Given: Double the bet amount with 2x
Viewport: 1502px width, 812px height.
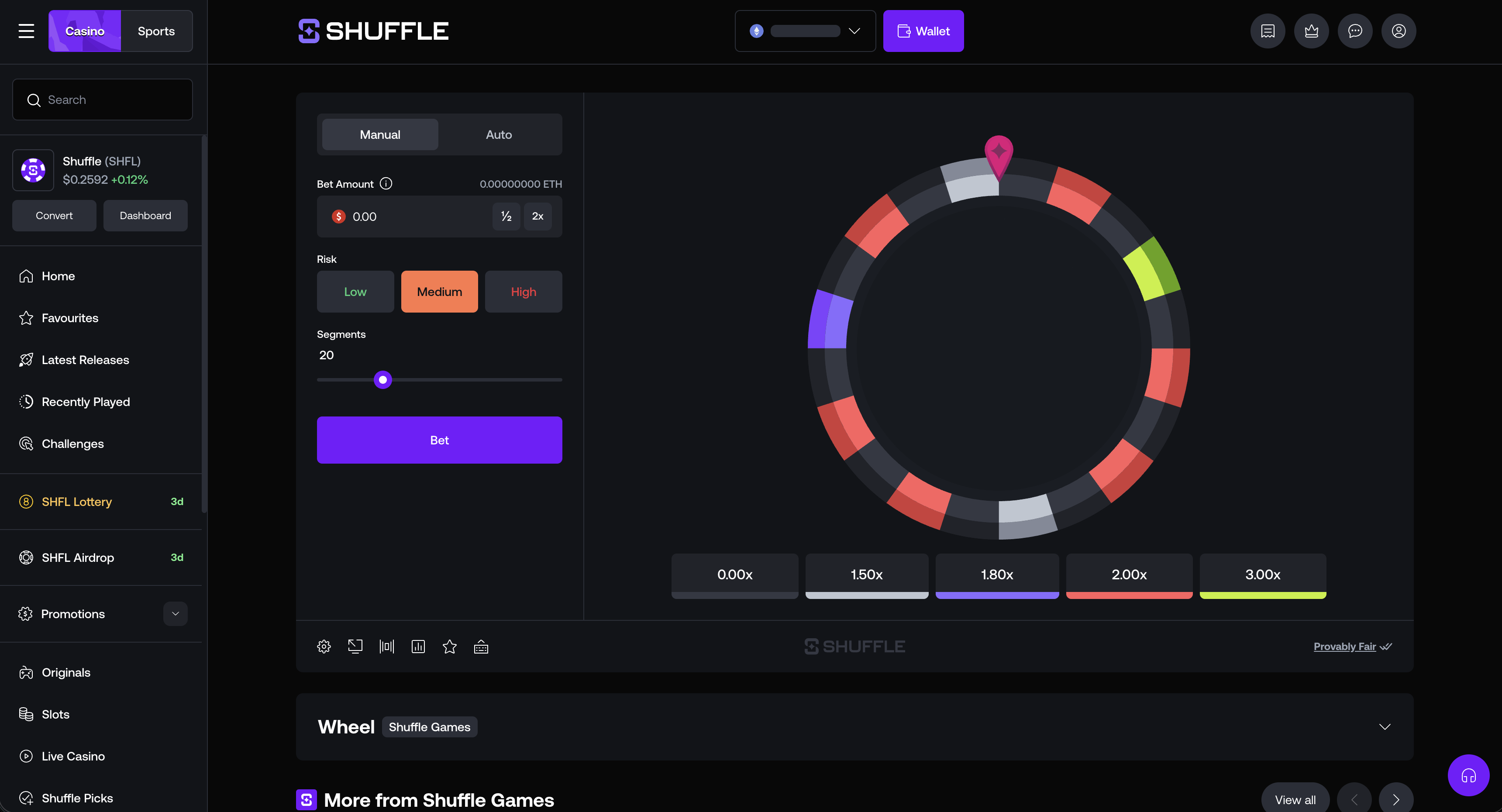Looking at the screenshot, I should [x=537, y=216].
